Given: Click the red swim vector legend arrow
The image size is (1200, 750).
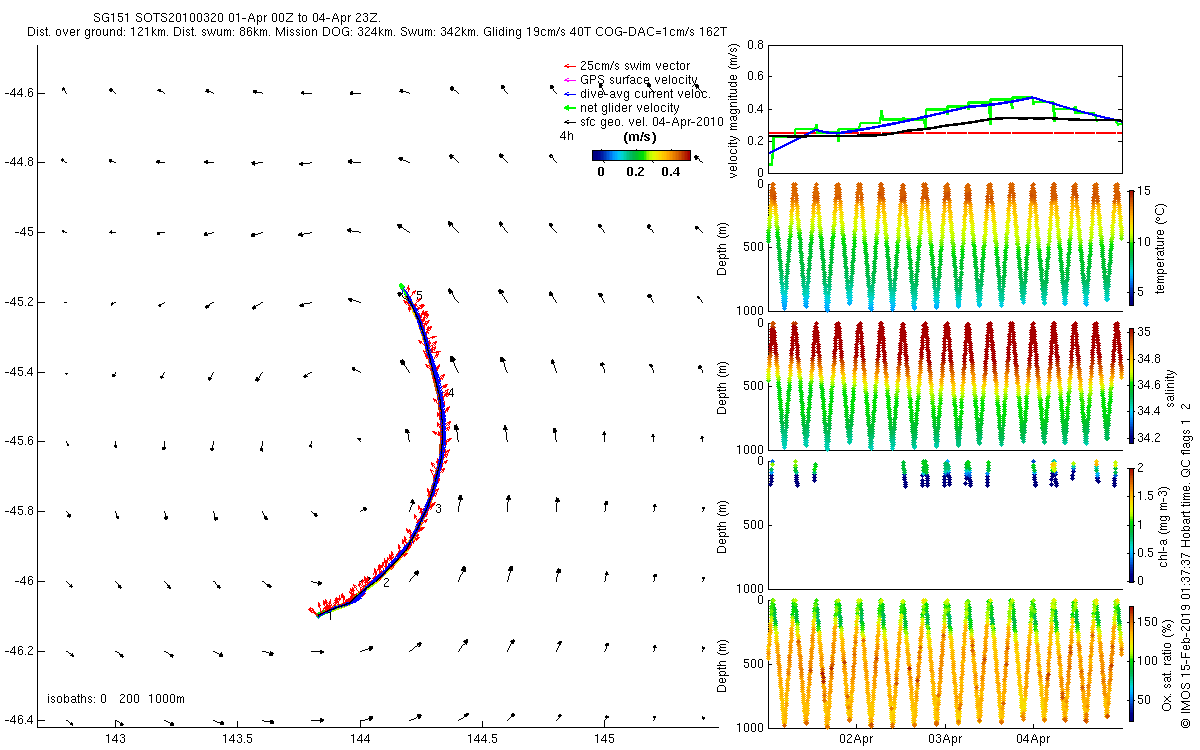Looking at the screenshot, I should pos(569,66).
